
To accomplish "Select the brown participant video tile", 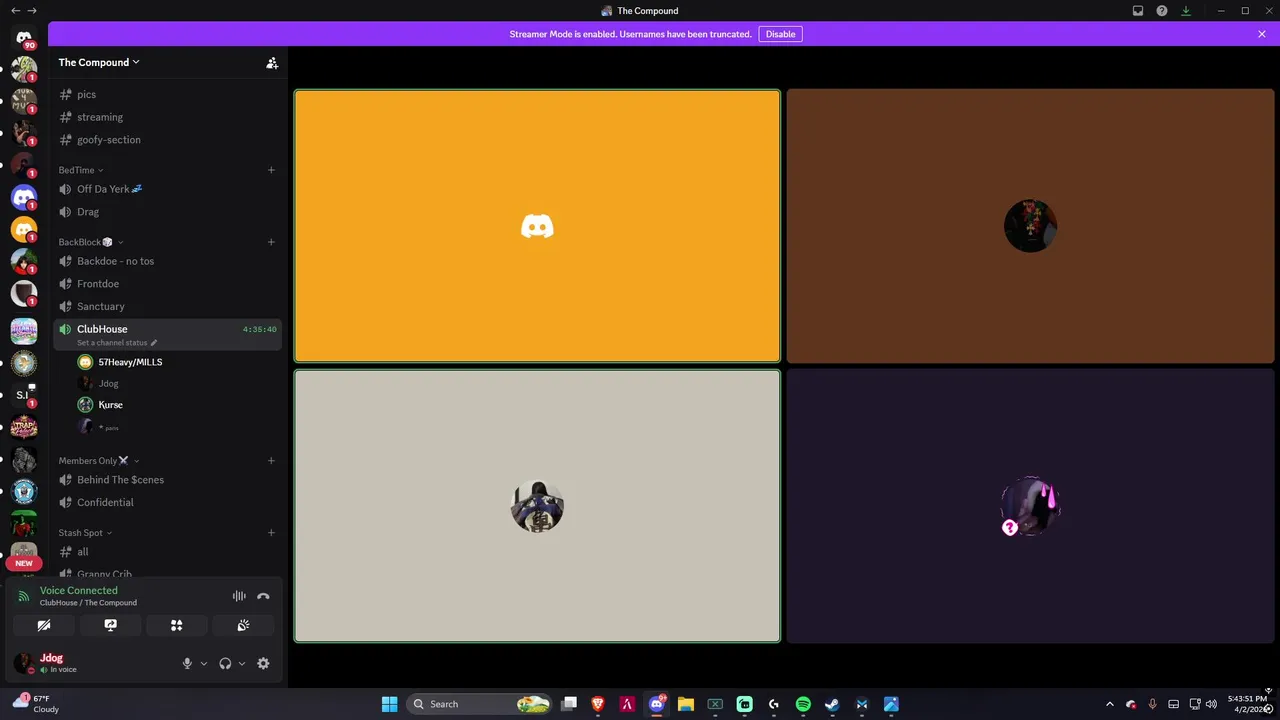I will (x=1030, y=226).
